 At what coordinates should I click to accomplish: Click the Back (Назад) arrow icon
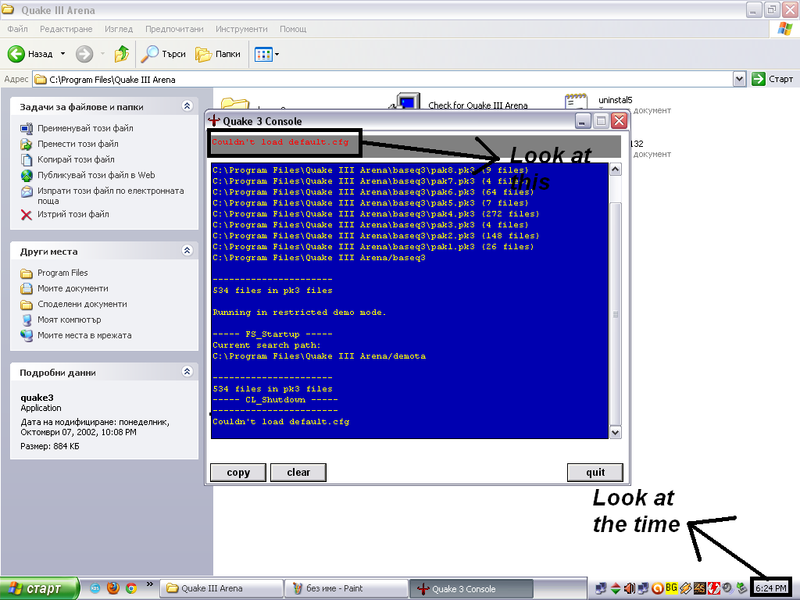click(x=16, y=54)
